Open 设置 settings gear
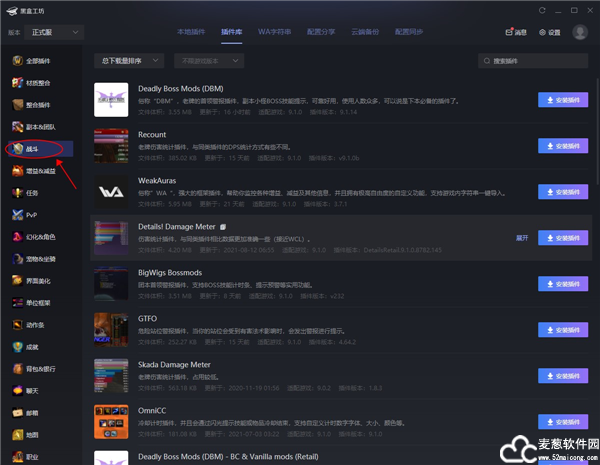The image size is (600, 465). pyautogui.click(x=550, y=32)
